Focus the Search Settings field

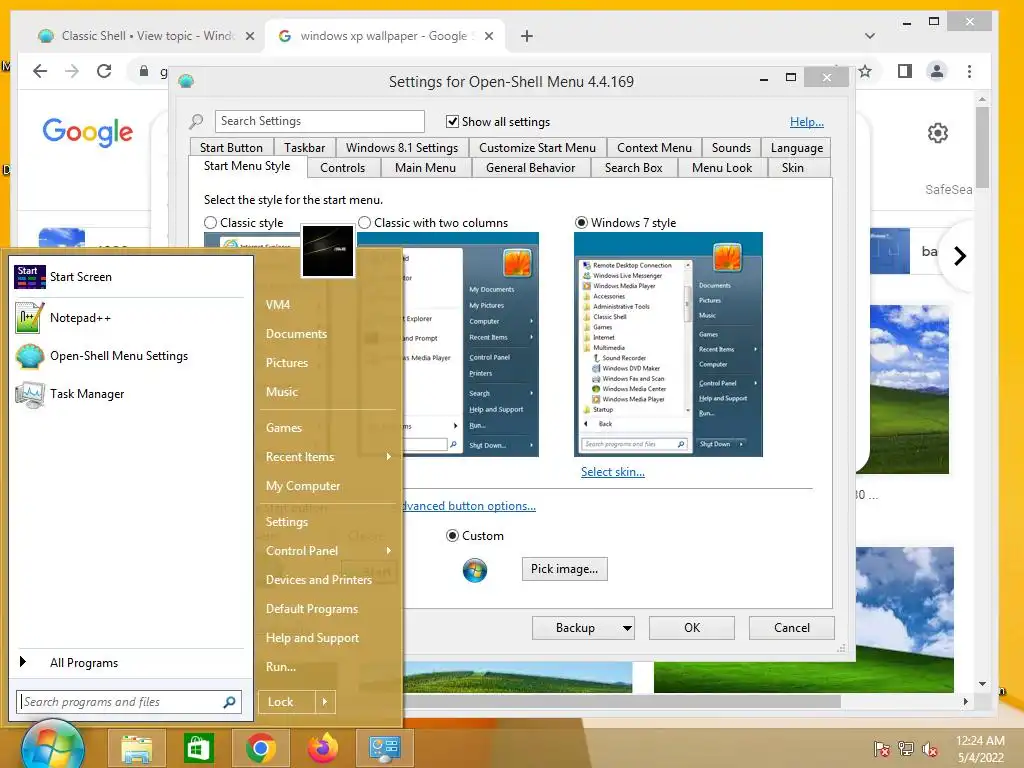point(319,121)
